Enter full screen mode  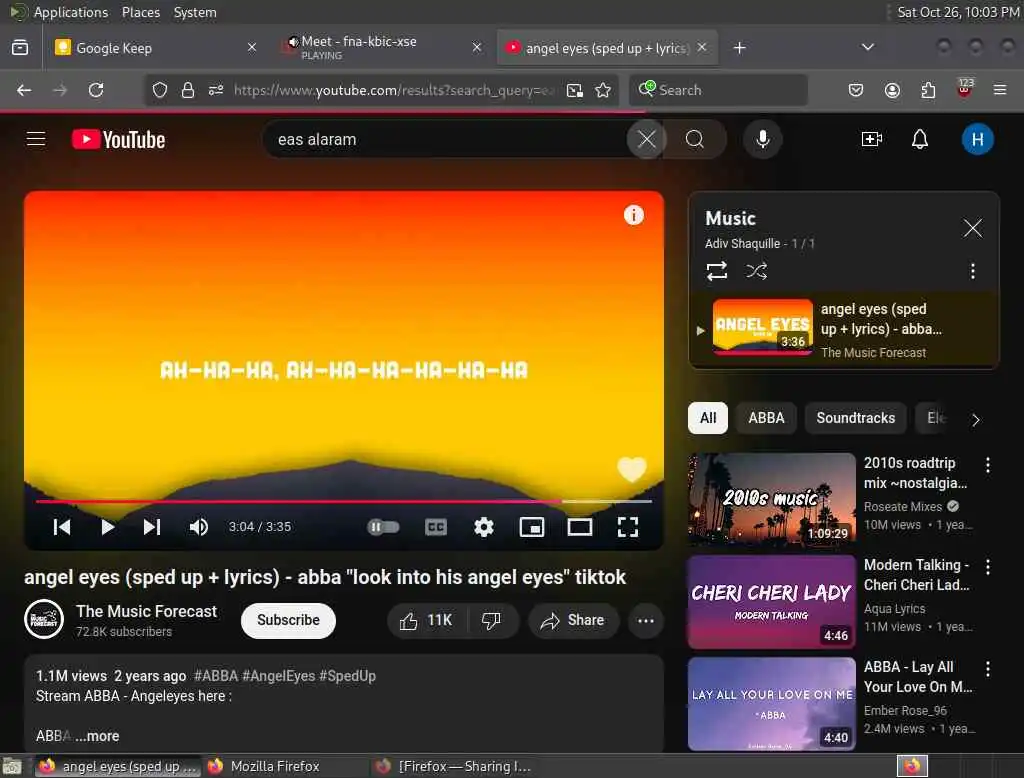click(x=628, y=527)
